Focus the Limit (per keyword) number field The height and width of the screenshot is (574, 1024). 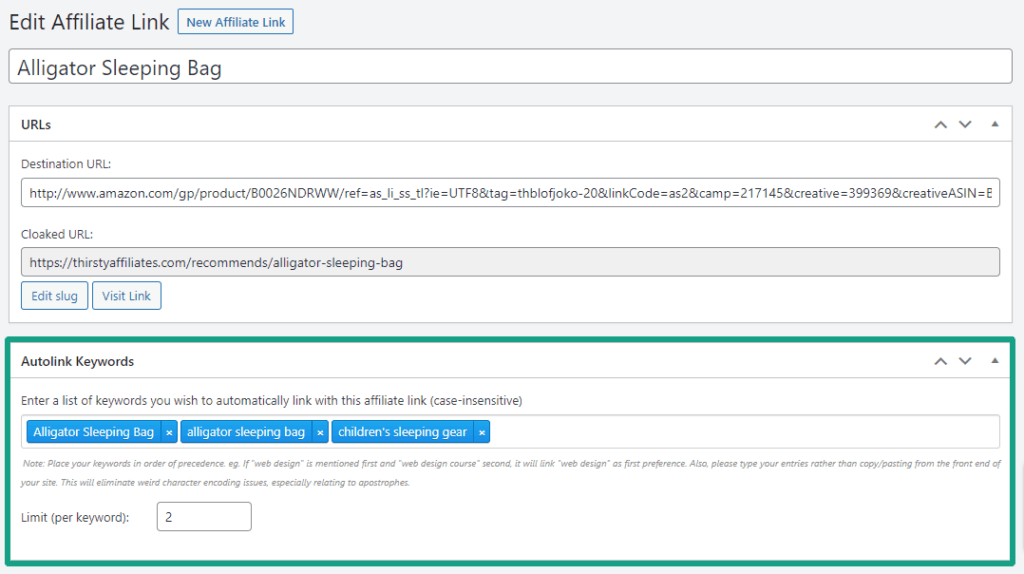(204, 517)
